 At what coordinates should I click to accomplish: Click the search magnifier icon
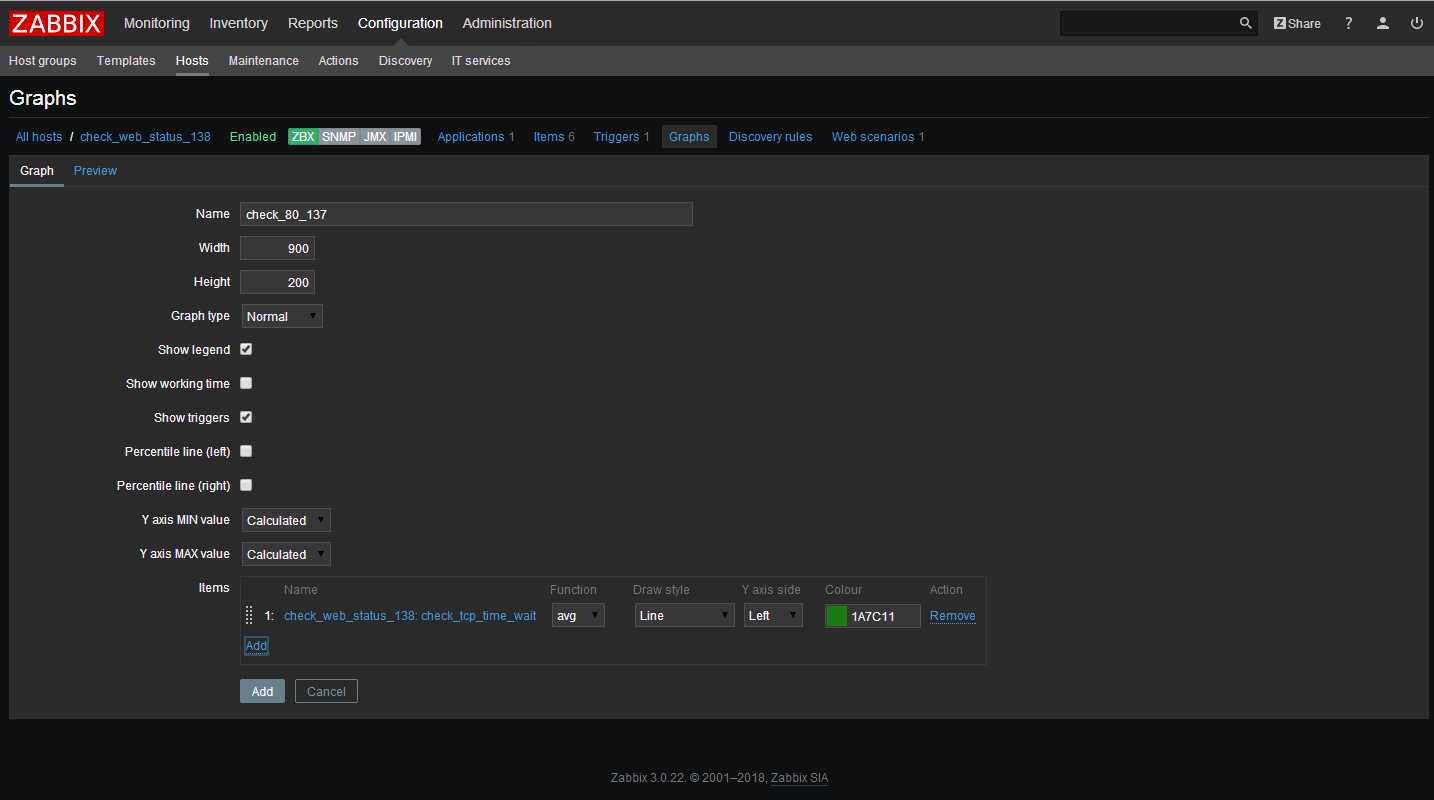(x=1246, y=23)
